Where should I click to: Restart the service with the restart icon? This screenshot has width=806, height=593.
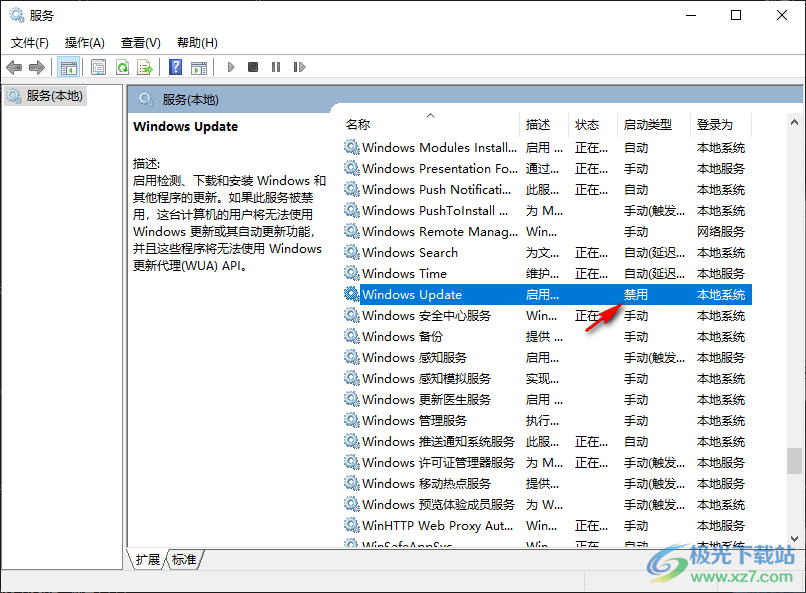tap(299, 67)
